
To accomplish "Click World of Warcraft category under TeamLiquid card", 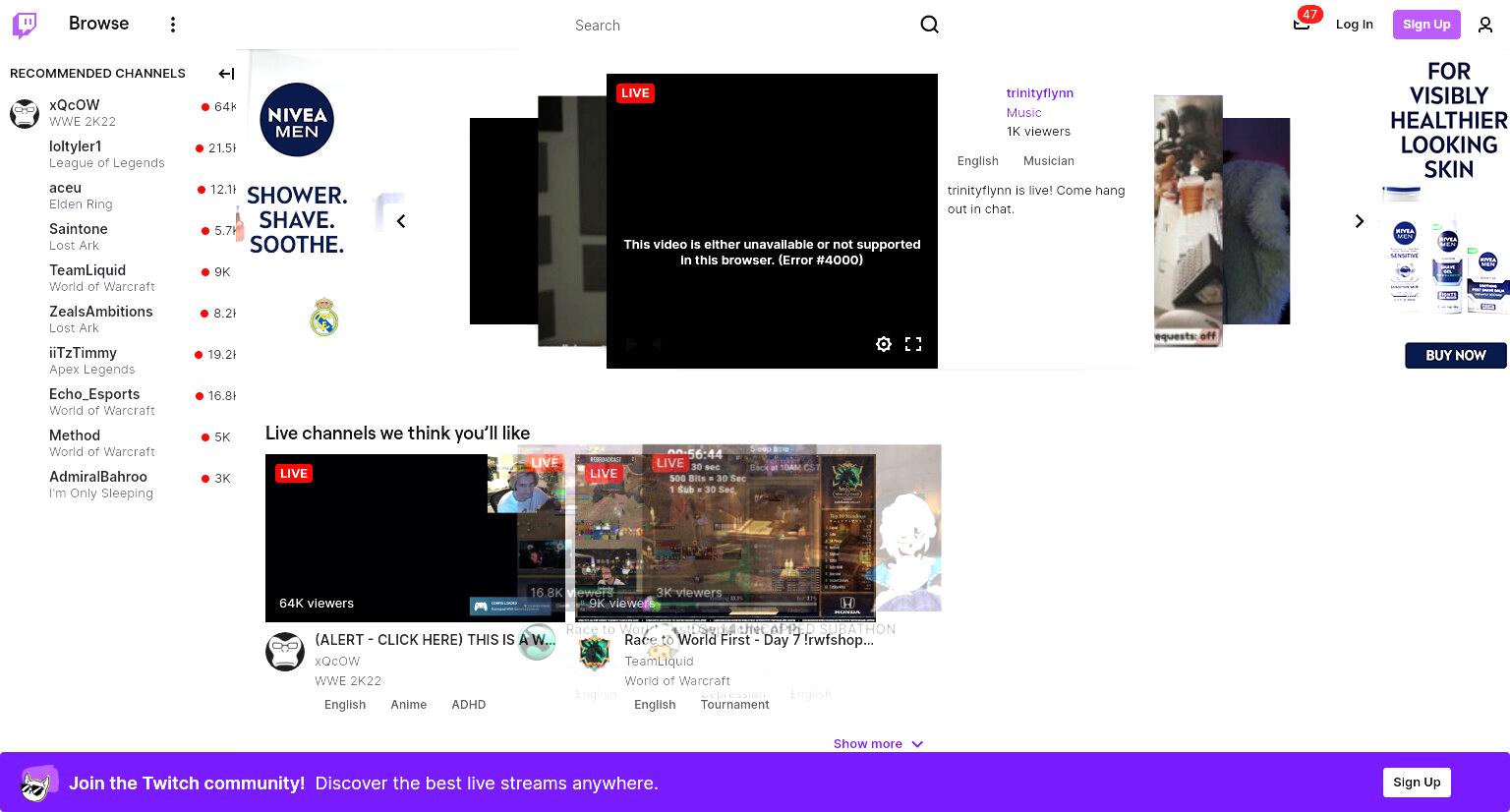I will 677,681.
